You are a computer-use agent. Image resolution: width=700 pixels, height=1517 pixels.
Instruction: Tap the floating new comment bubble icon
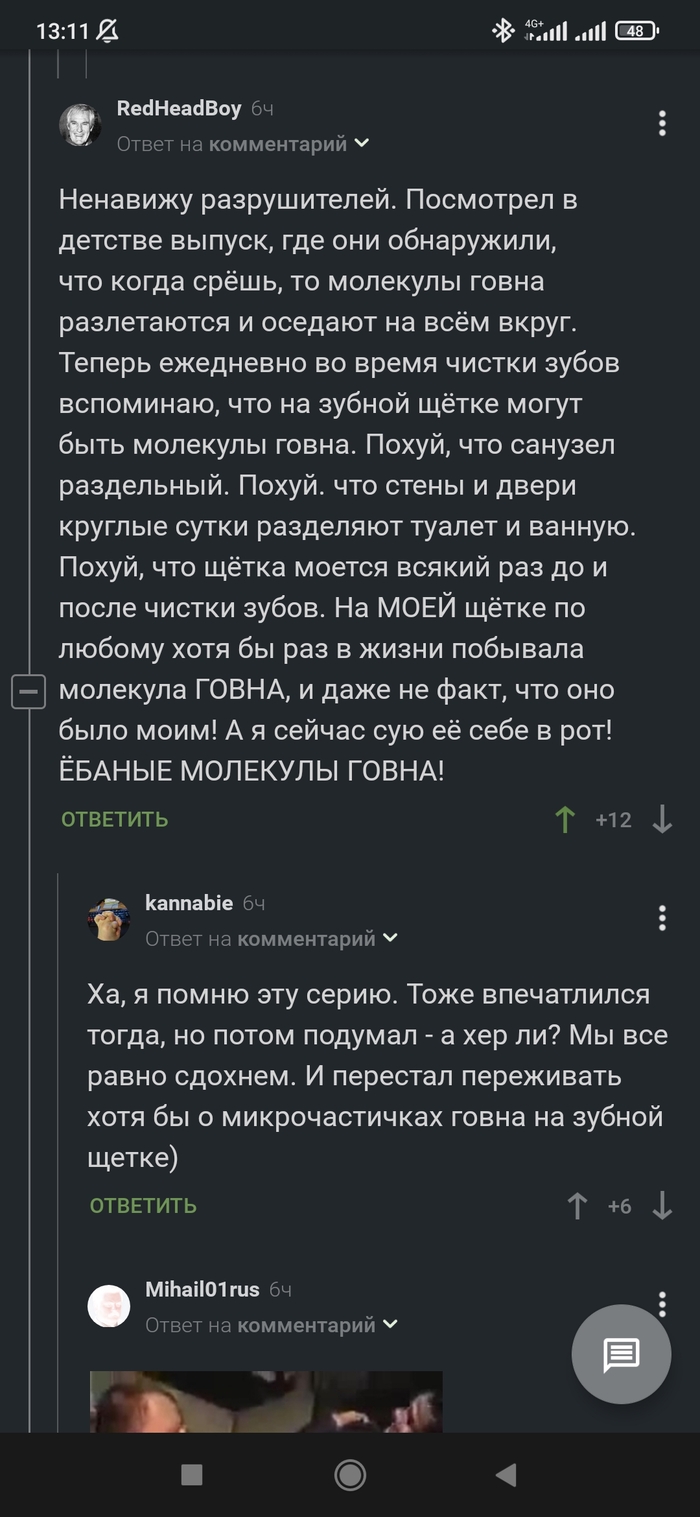pos(622,1355)
